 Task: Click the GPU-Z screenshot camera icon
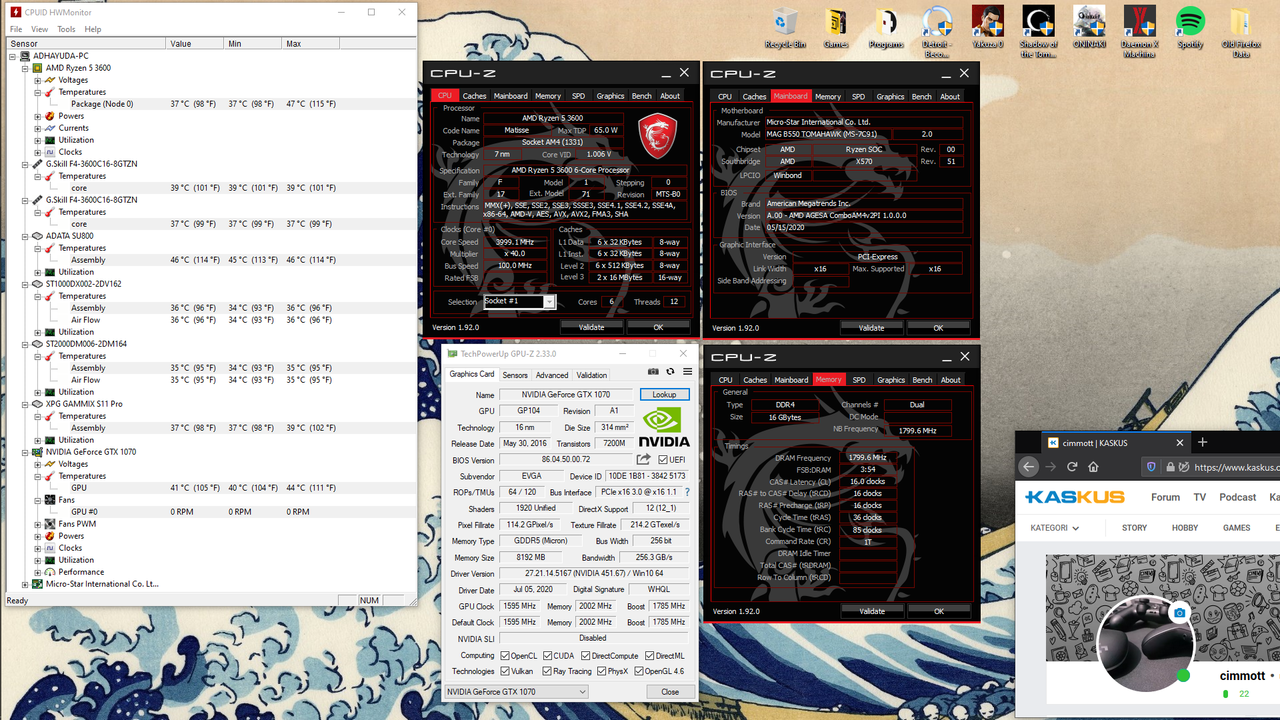pyautogui.click(x=653, y=372)
